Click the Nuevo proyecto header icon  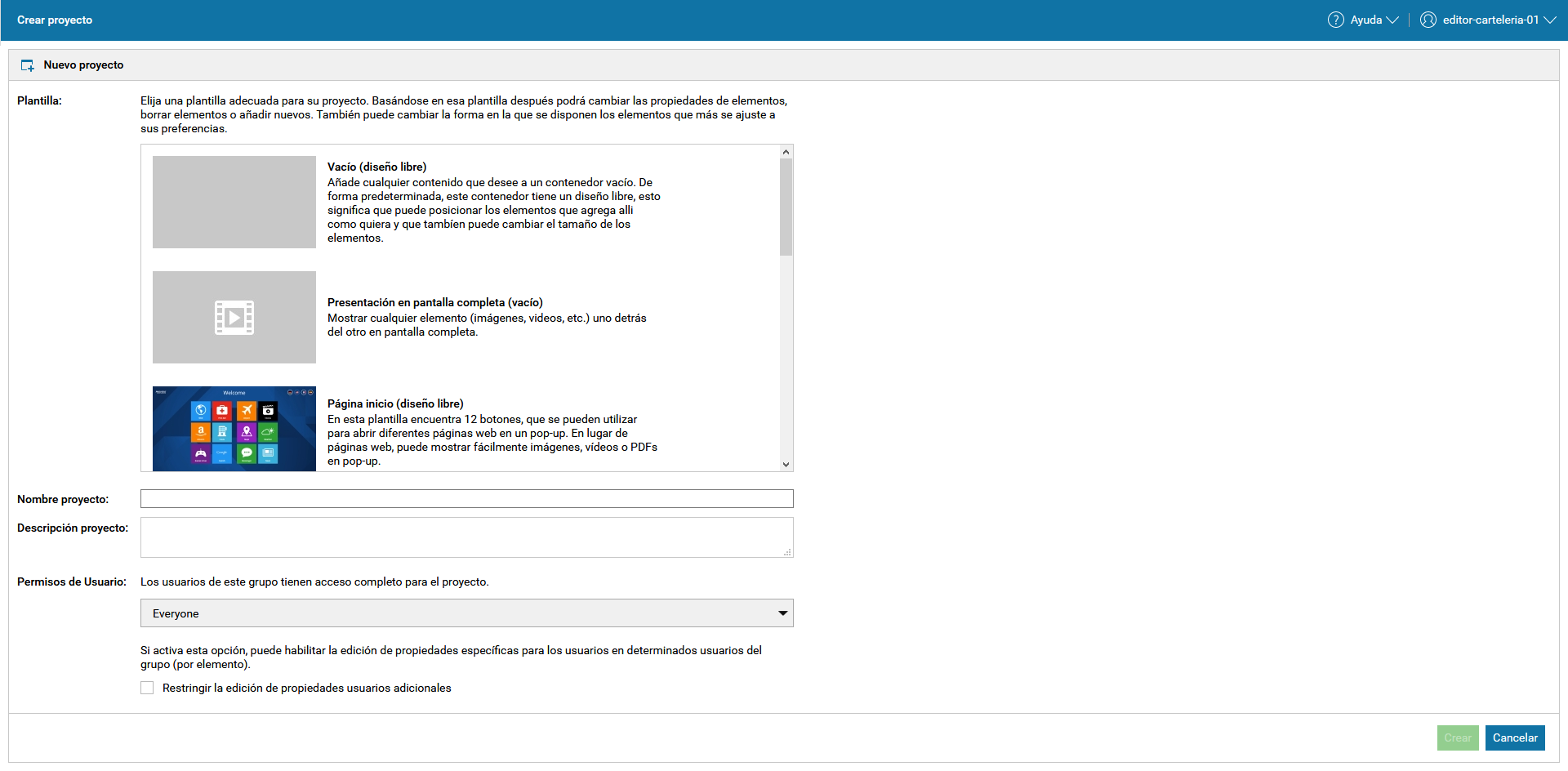point(28,65)
